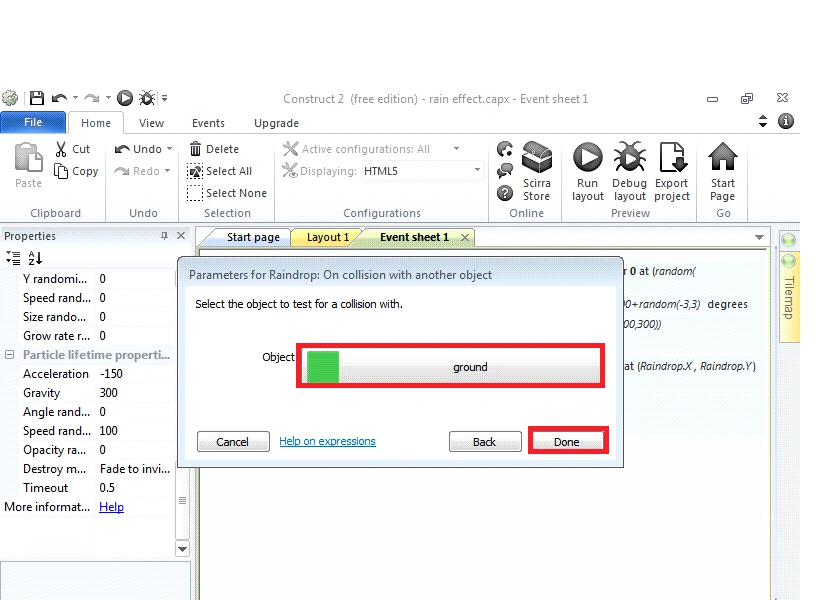Open the More information Help link

point(111,507)
